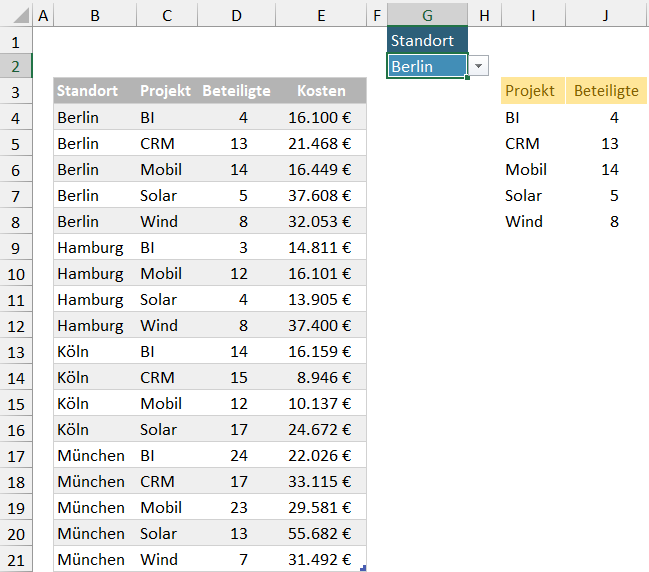This screenshot has width=649, height=572.
Task: Select cell G2 containing Berlin
Action: tap(427, 66)
